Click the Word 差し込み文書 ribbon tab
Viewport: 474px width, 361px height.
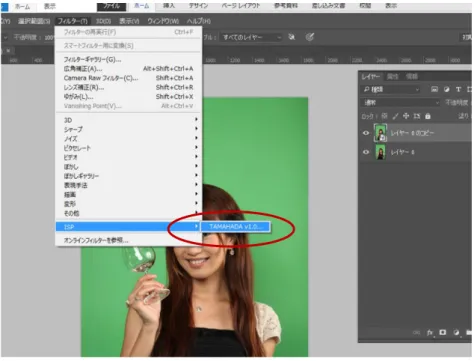[x=328, y=6]
